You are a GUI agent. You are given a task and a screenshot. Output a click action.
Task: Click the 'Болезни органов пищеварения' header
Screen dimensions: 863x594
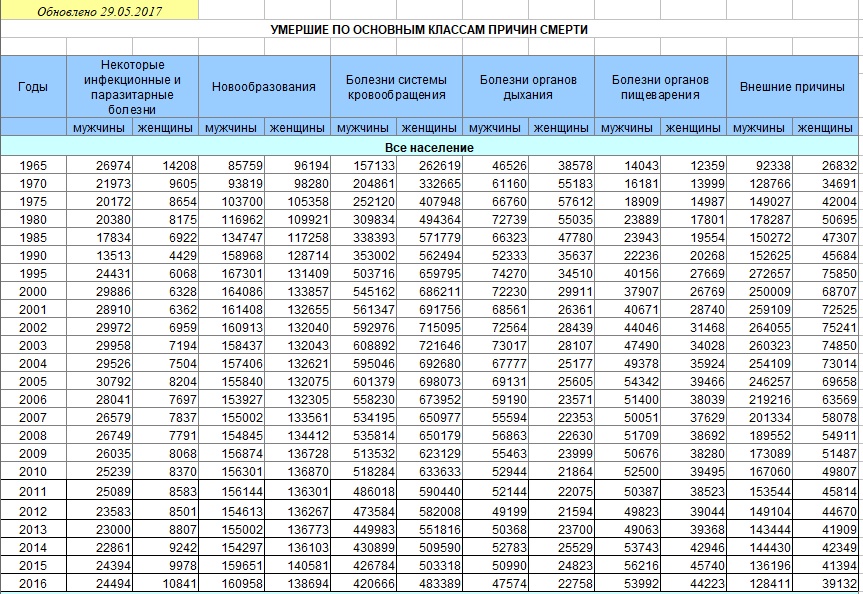(660, 86)
